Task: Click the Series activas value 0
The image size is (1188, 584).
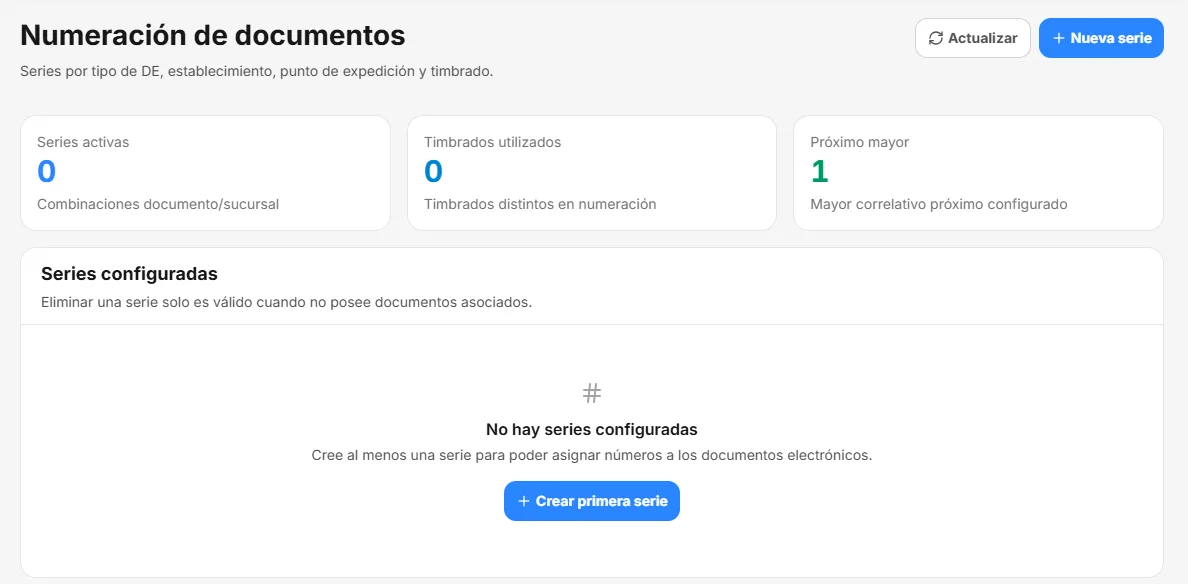Action: [46, 172]
